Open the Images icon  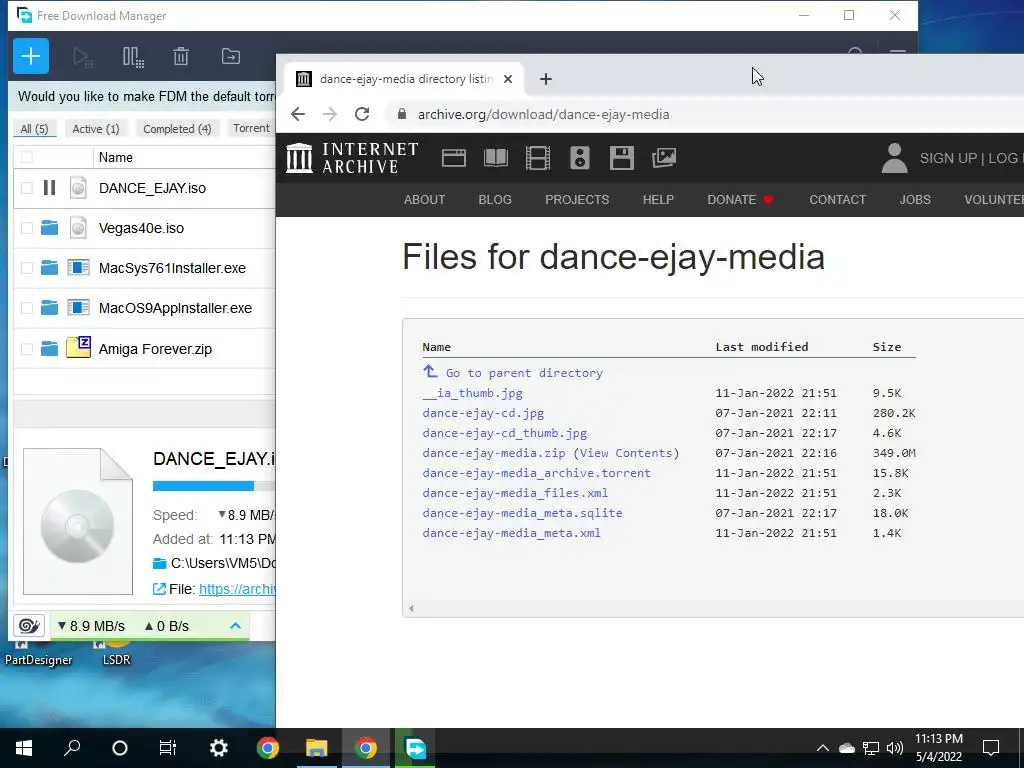coord(664,158)
